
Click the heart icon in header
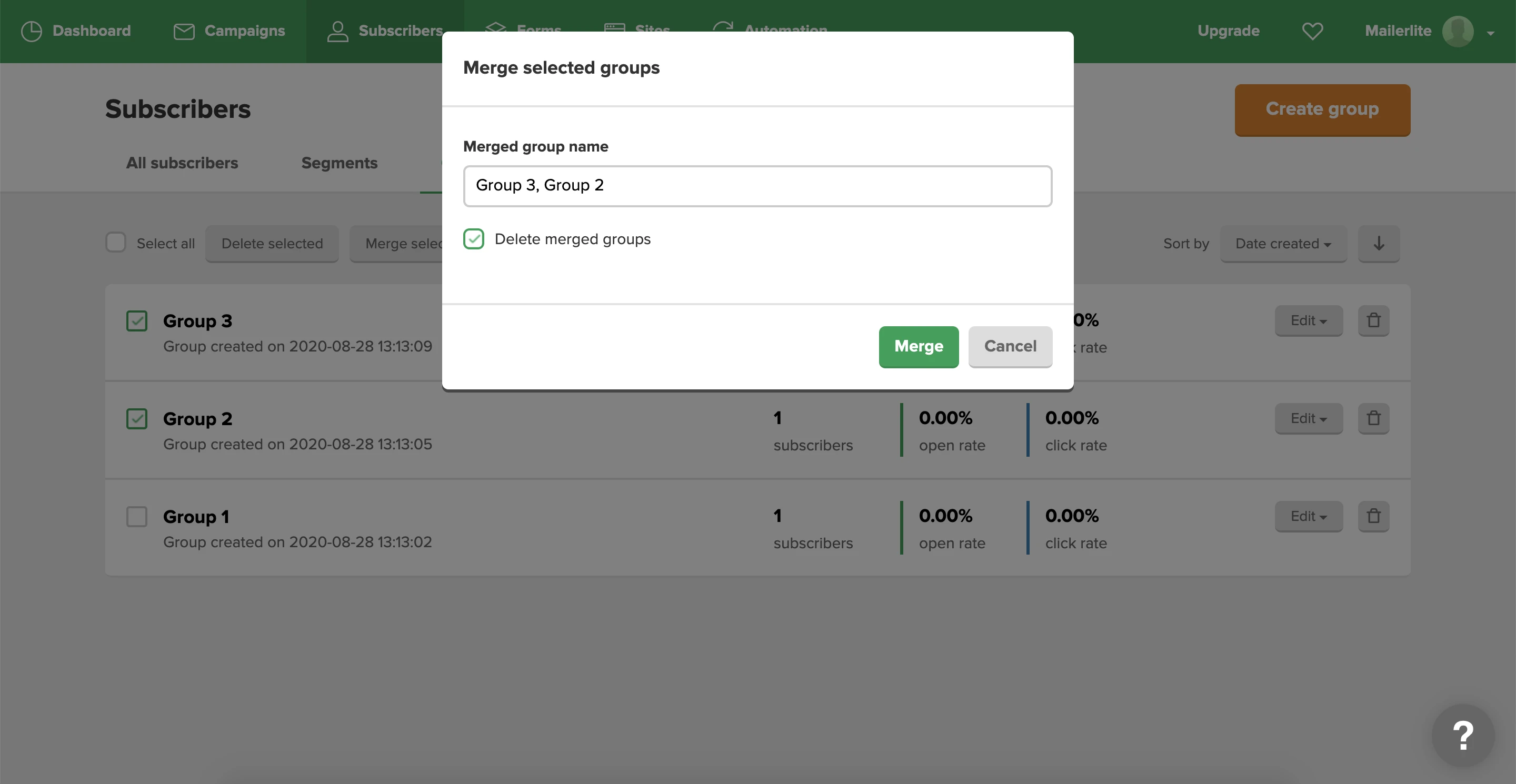point(1312,31)
